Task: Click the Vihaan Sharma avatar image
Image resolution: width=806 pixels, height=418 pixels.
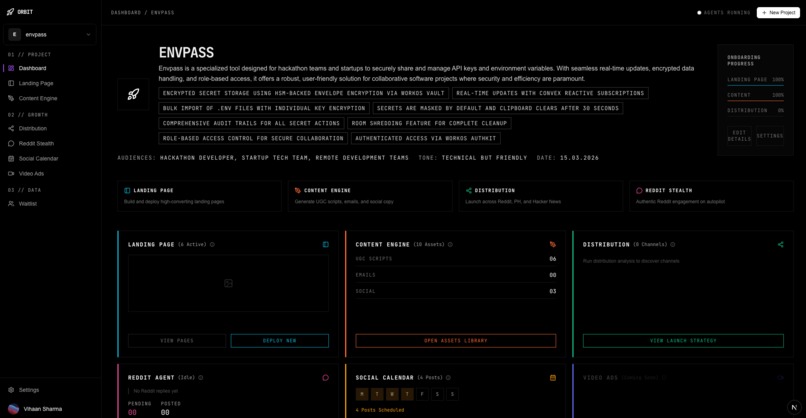Action: pyautogui.click(x=13, y=409)
